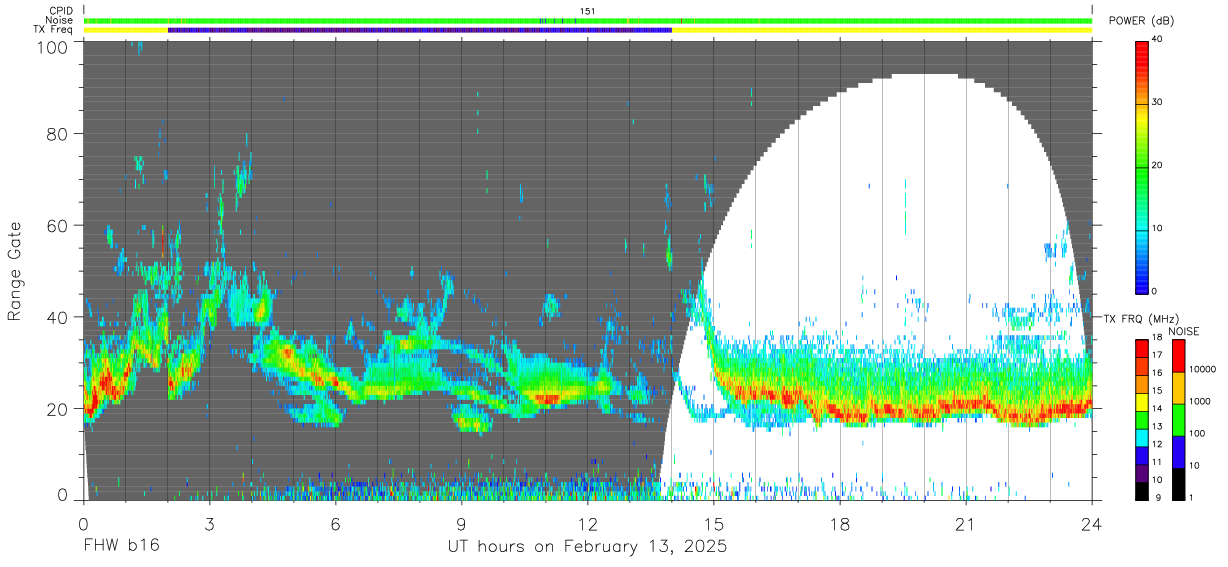Click the 'NOISE' heading

1182,331
